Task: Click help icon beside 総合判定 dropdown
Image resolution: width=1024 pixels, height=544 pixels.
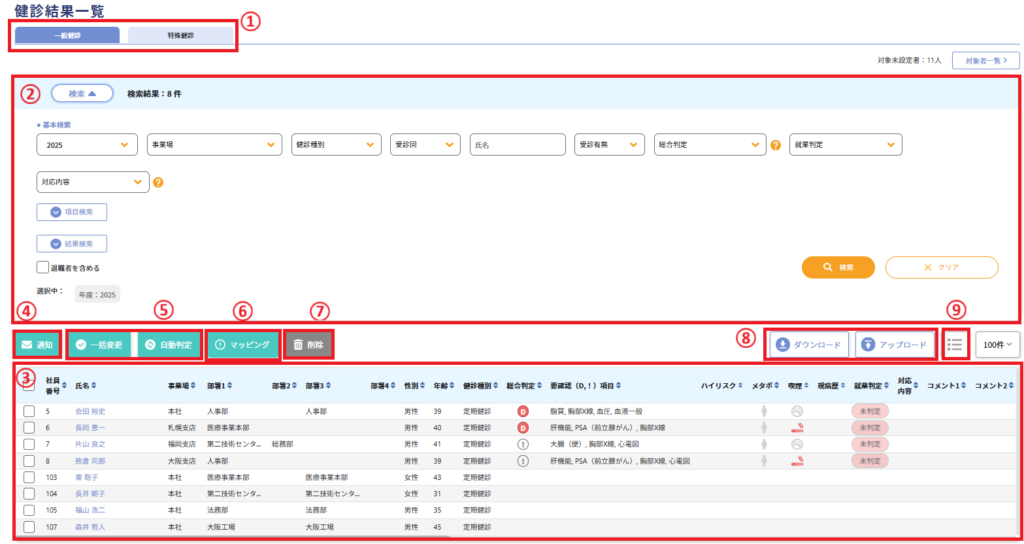Action: tap(775, 145)
